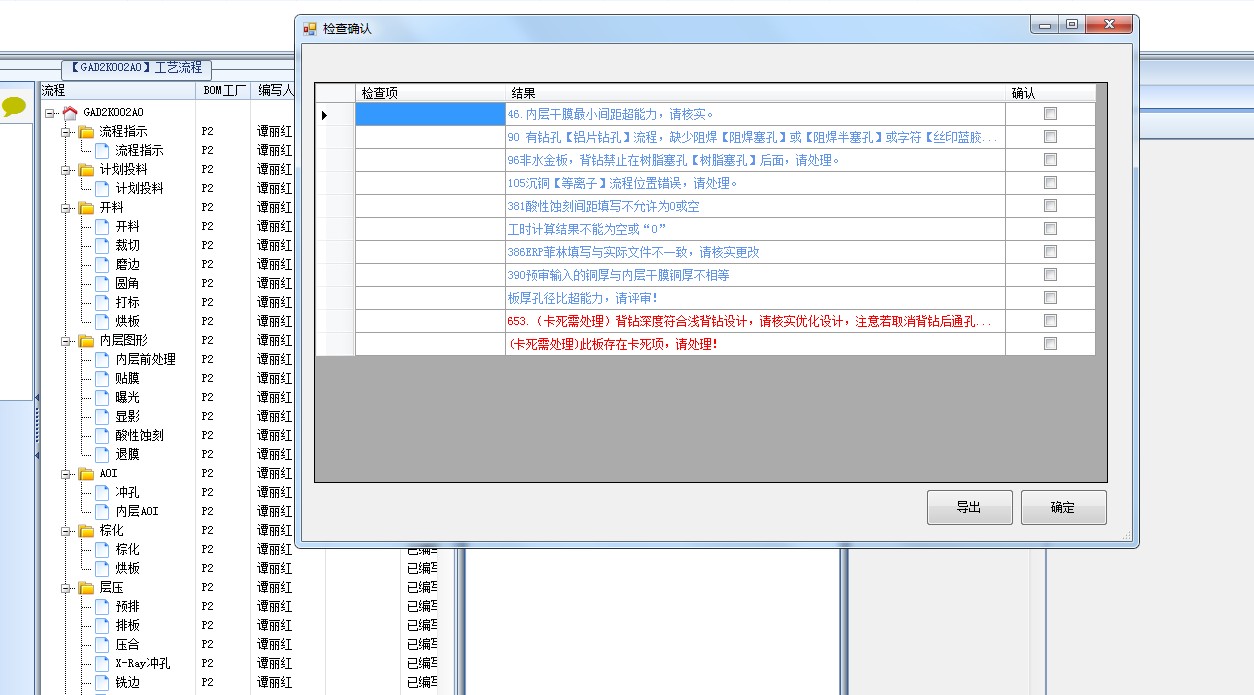The height and width of the screenshot is (695, 1254).
Task: Click the 检查确认 dialog title bar icon
Action: point(310,29)
